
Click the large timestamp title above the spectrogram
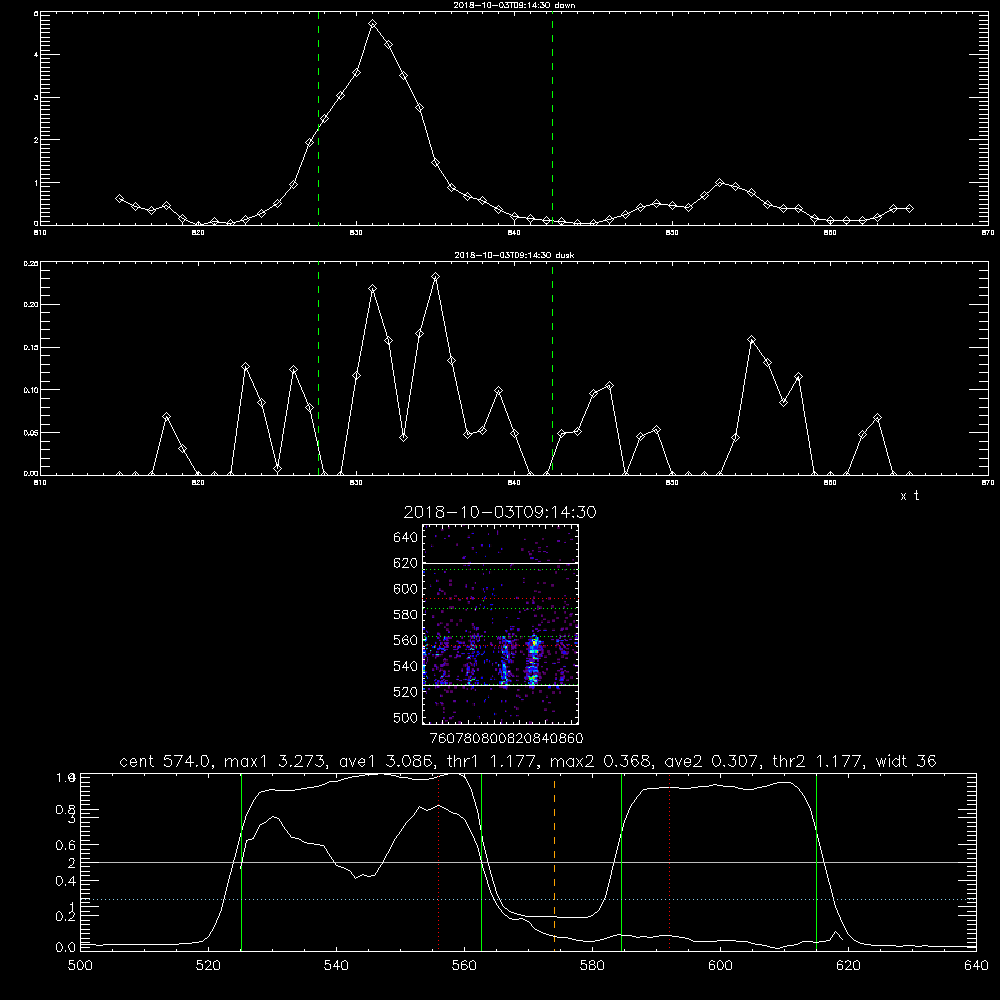(x=500, y=512)
